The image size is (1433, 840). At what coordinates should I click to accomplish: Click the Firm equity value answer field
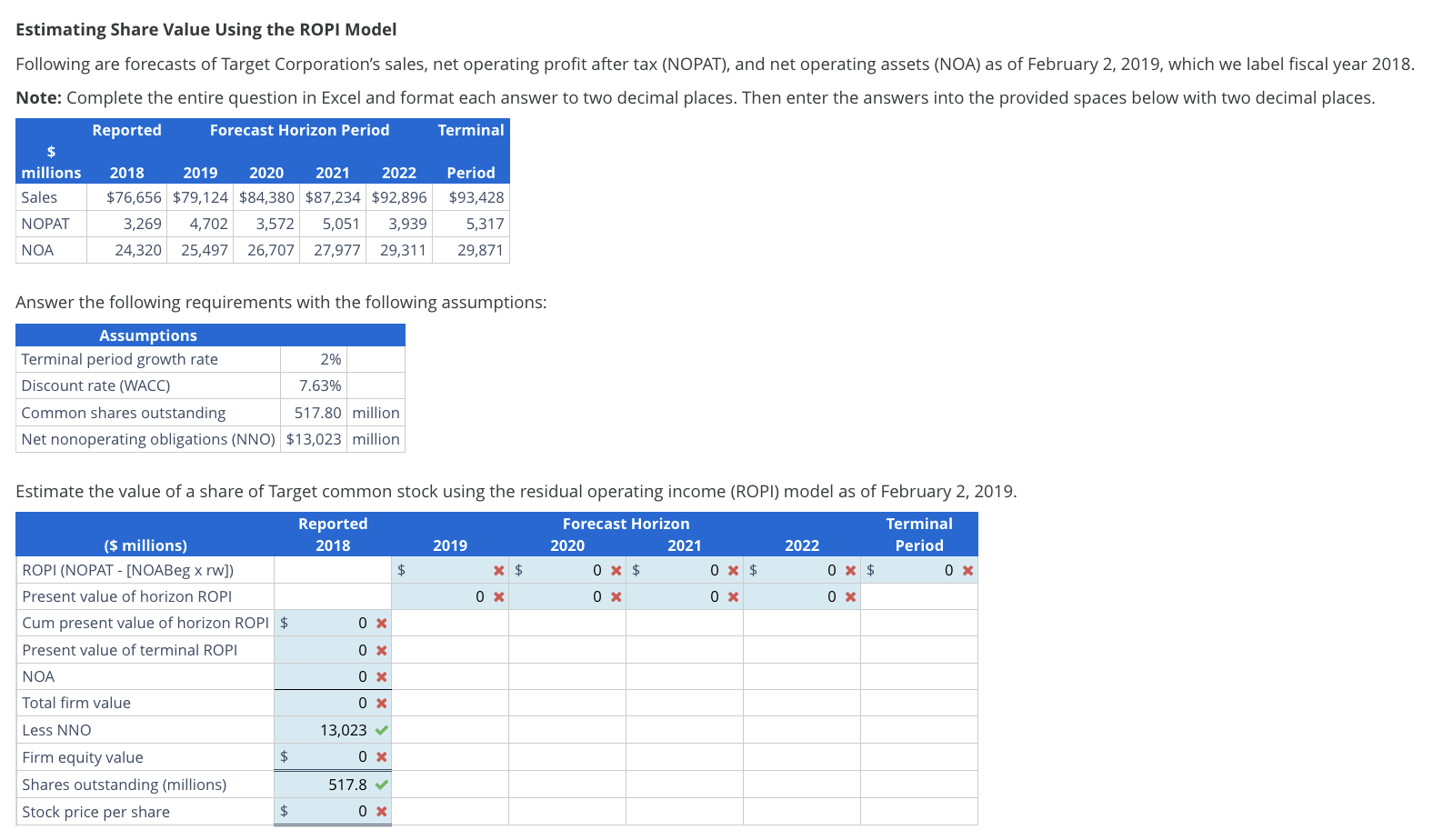(333, 756)
